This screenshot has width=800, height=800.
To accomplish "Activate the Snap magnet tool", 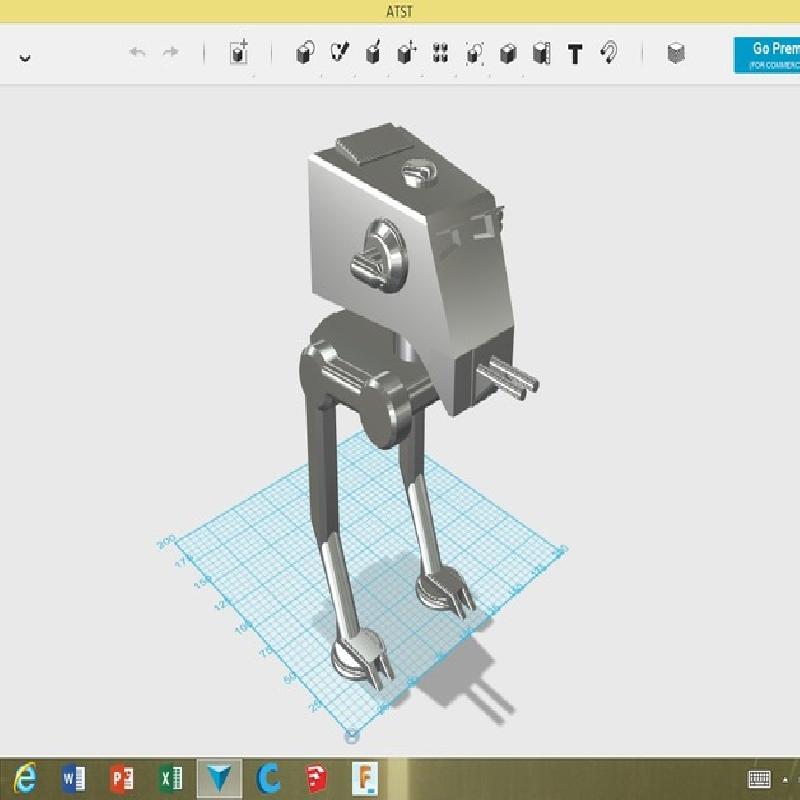I will click(608, 52).
